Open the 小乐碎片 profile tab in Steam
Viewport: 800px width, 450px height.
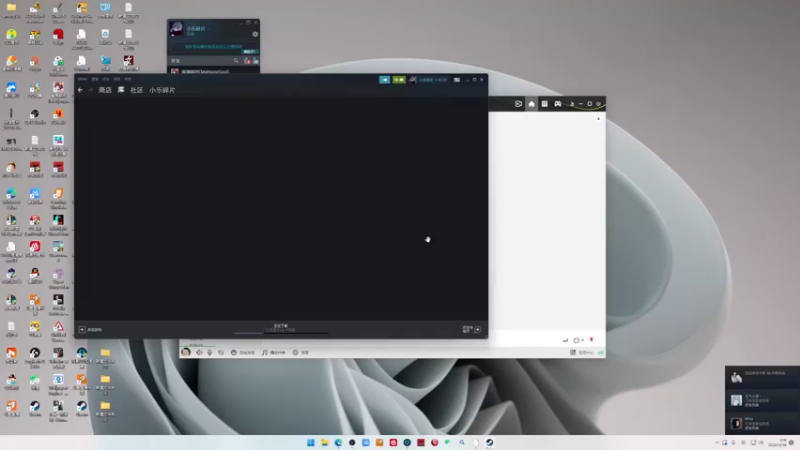(x=162, y=90)
